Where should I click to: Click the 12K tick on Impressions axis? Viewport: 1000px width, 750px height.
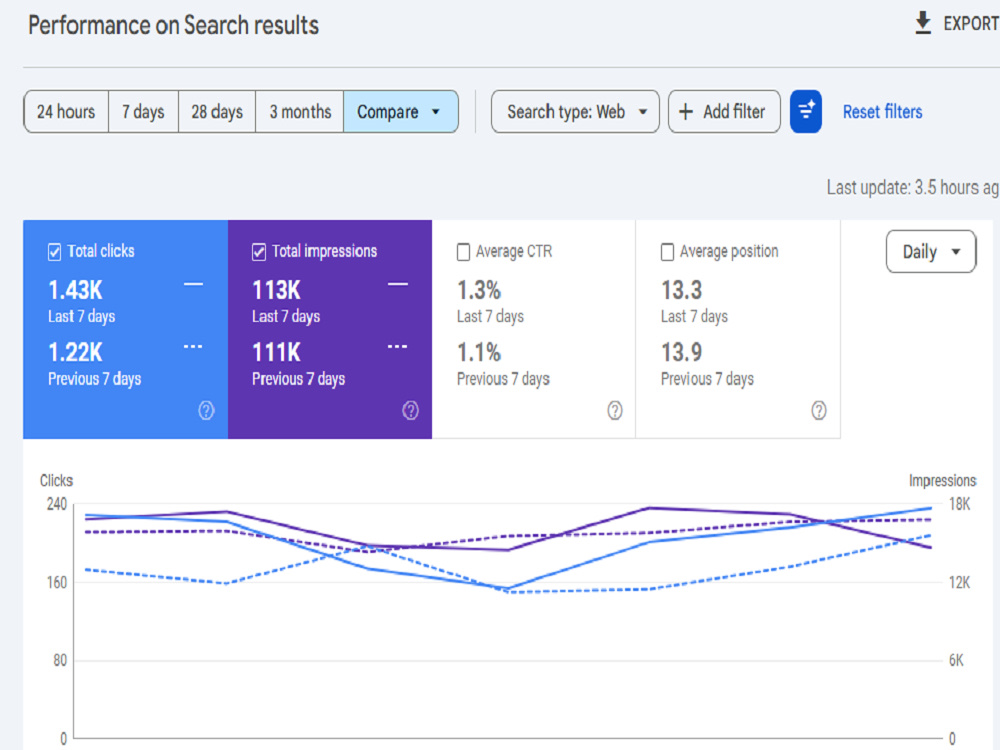[959, 582]
